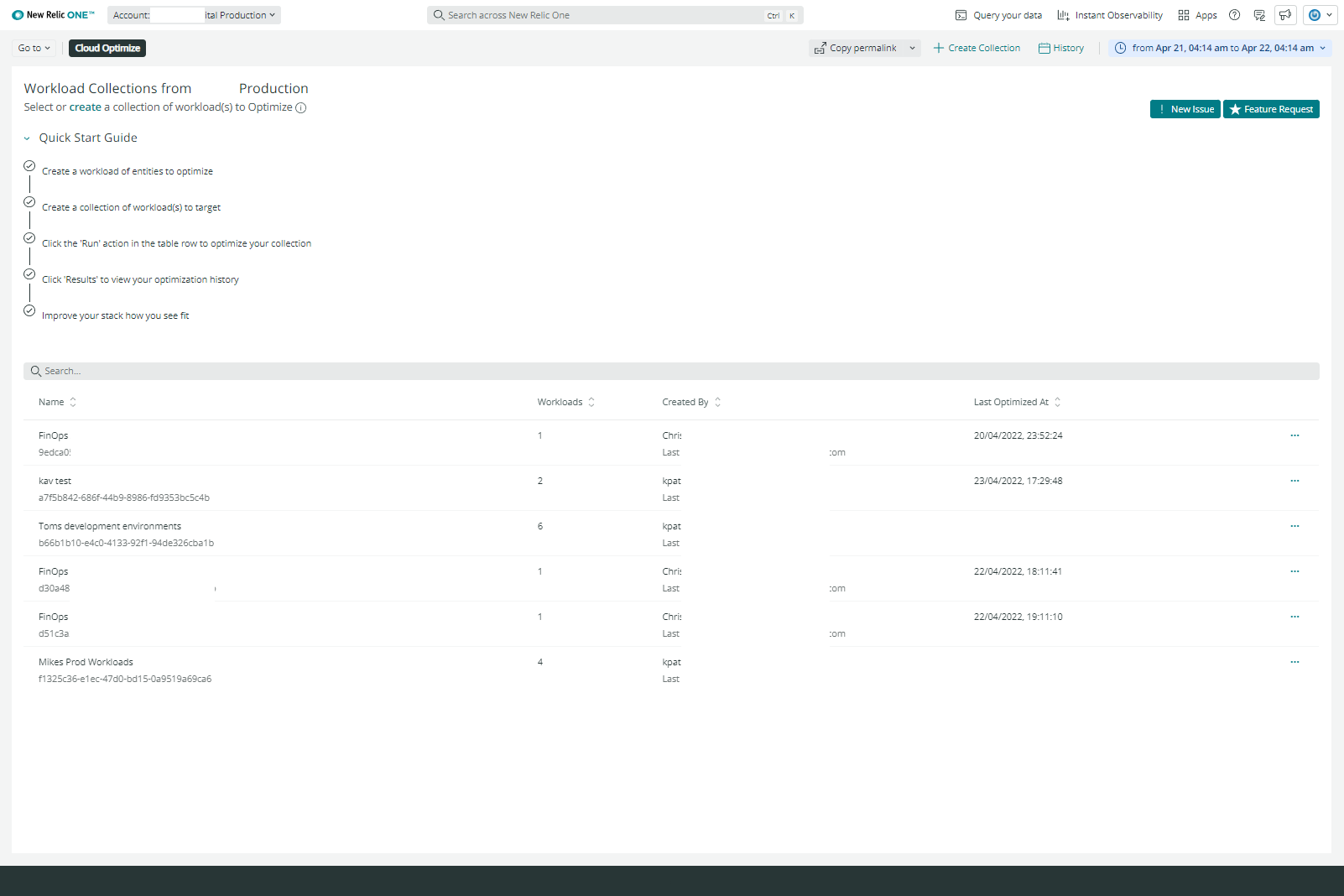Click Copy permalink
1344x896 pixels.
(x=856, y=49)
